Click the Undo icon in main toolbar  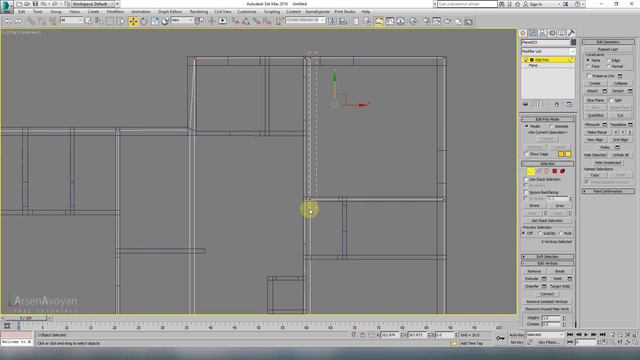pyautogui.click(x=8, y=21)
